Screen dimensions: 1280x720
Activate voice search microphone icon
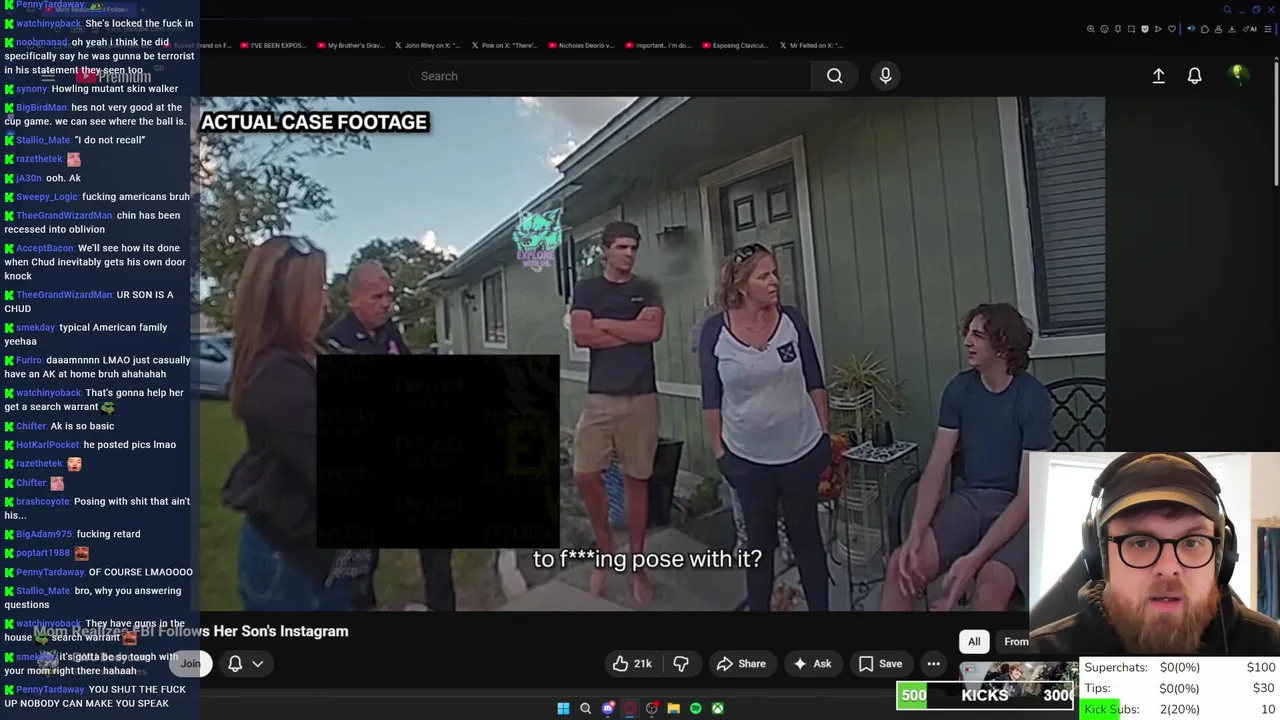point(885,76)
